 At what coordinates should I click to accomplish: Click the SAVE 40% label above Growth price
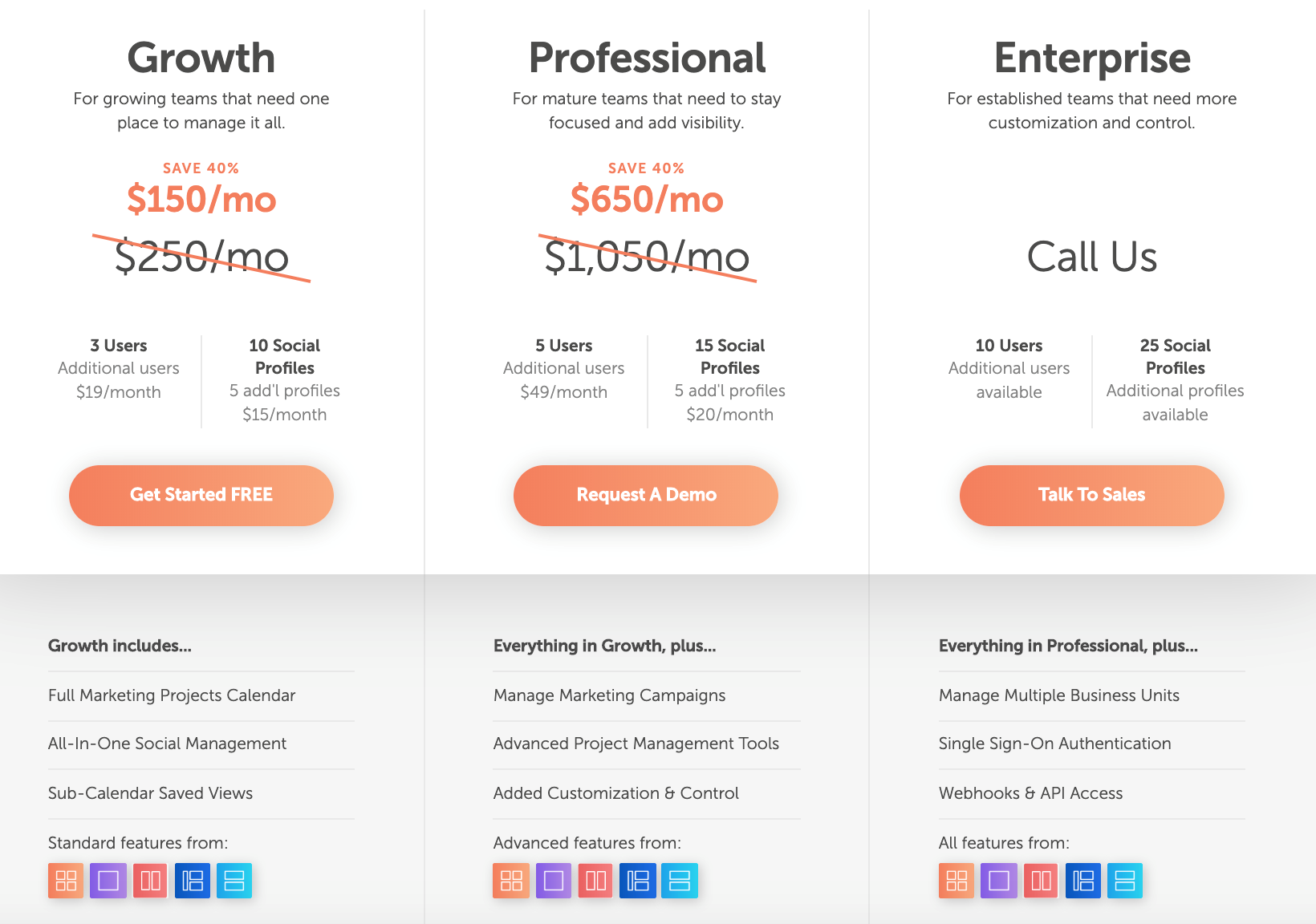[x=201, y=168]
